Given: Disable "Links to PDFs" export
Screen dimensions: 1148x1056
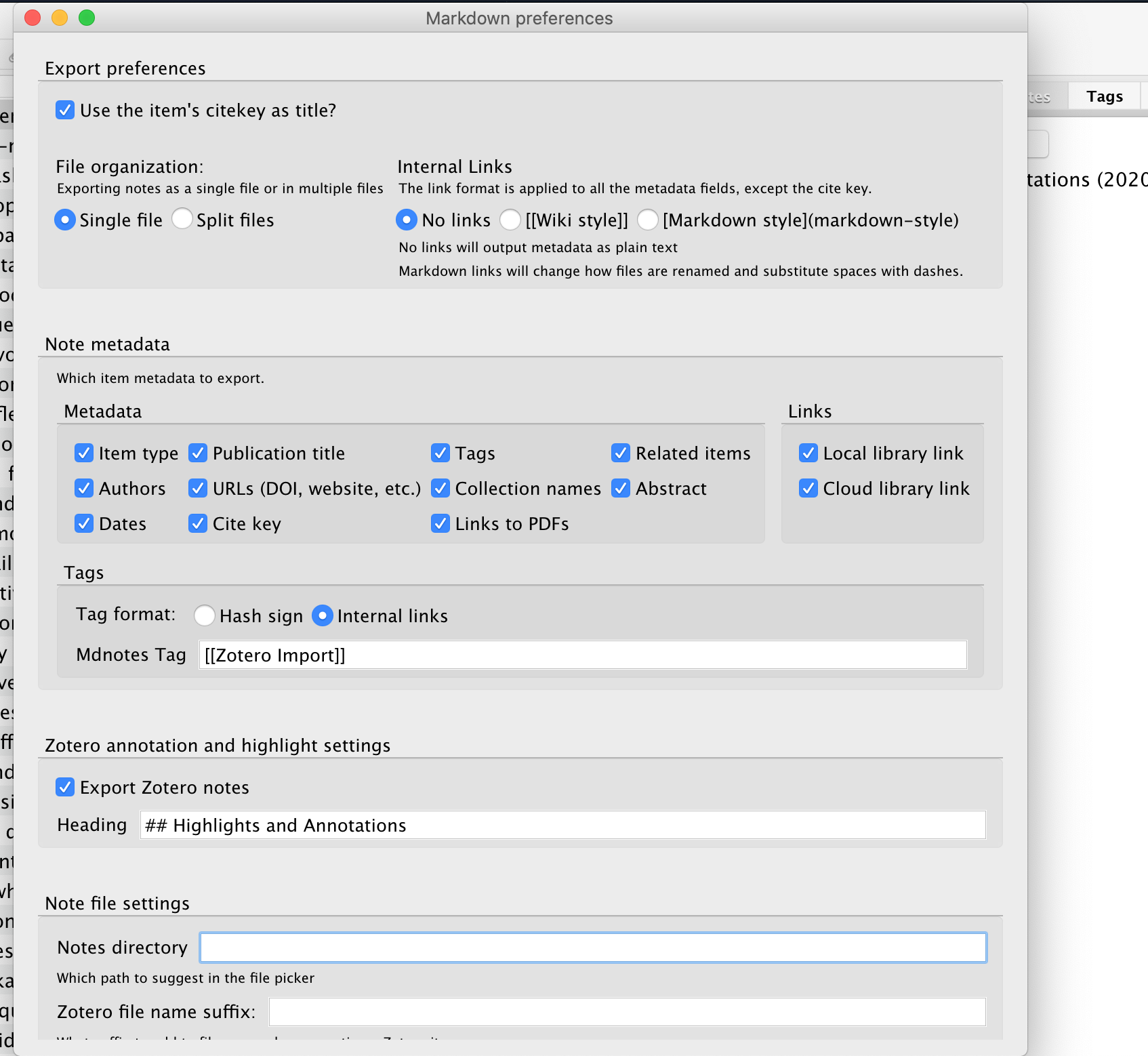Looking at the screenshot, I should click(440, 523).
